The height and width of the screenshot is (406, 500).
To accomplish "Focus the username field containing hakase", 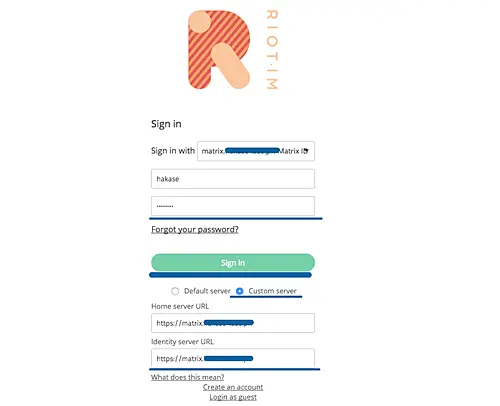I will pyautogui.click(x=233, y=179).
